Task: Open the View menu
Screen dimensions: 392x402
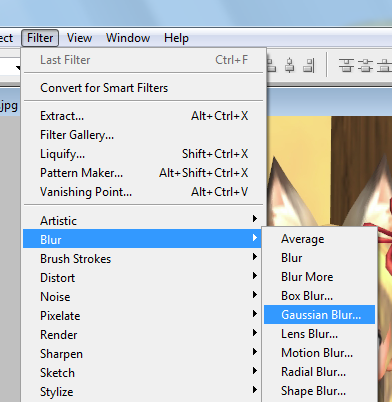Action: coord(79,38)
